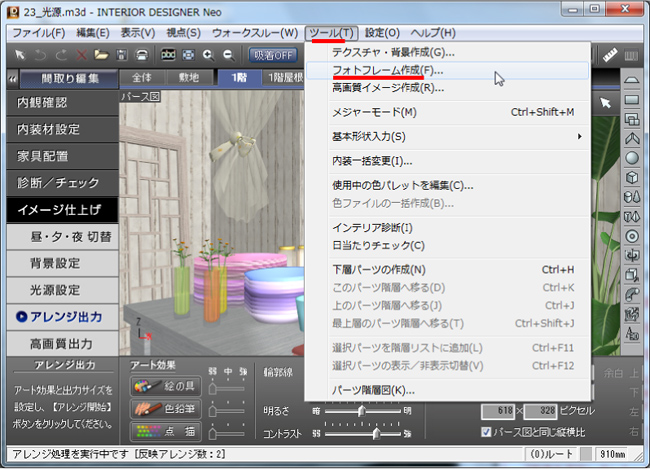Toggle the 吸着OFF snap button
Image resolution: width=650 pixels, height=469 pixels.
tap(273, 55)
